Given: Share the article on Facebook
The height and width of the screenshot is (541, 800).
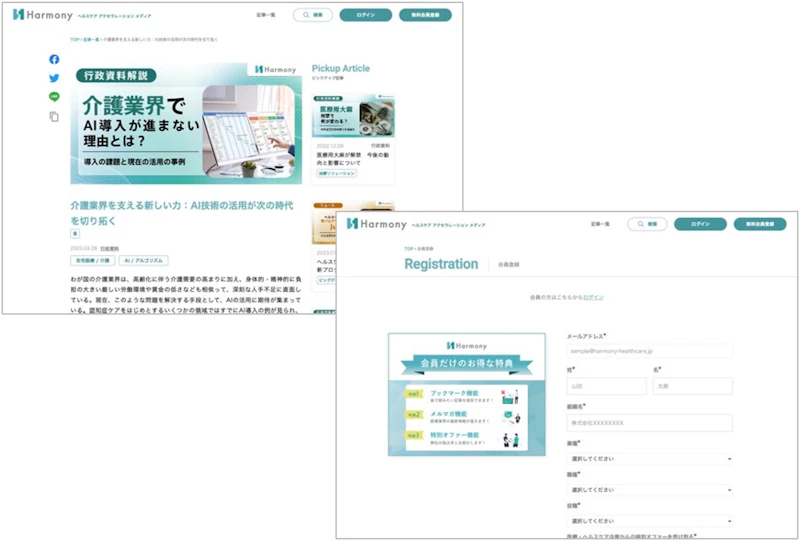Looking at the screenshot, I should pos(54,59).
